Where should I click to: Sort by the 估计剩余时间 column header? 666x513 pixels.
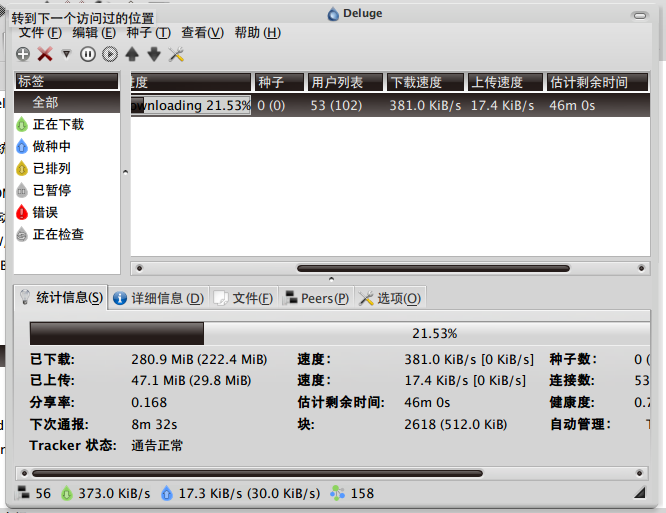click(597, 82)
